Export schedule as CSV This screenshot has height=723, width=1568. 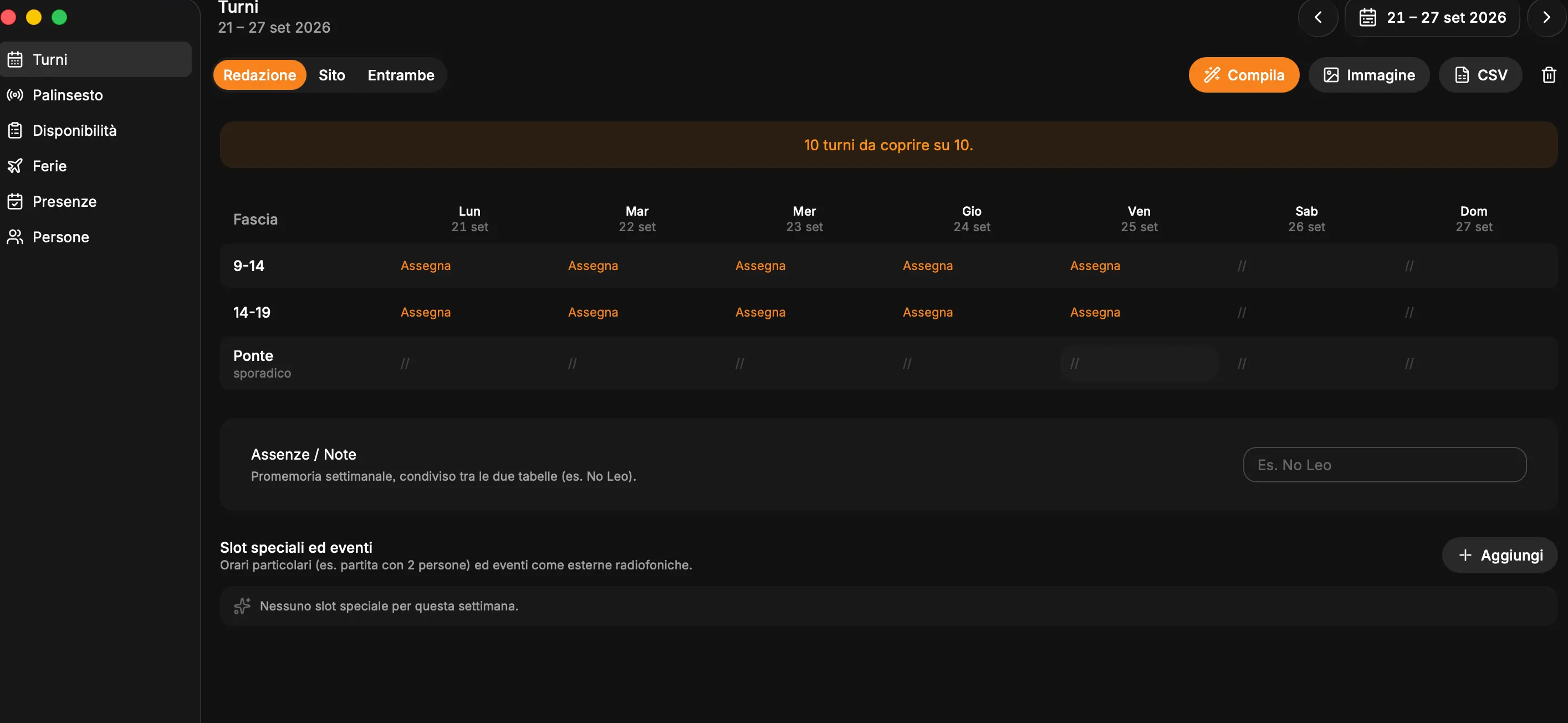coord(1480,75)
